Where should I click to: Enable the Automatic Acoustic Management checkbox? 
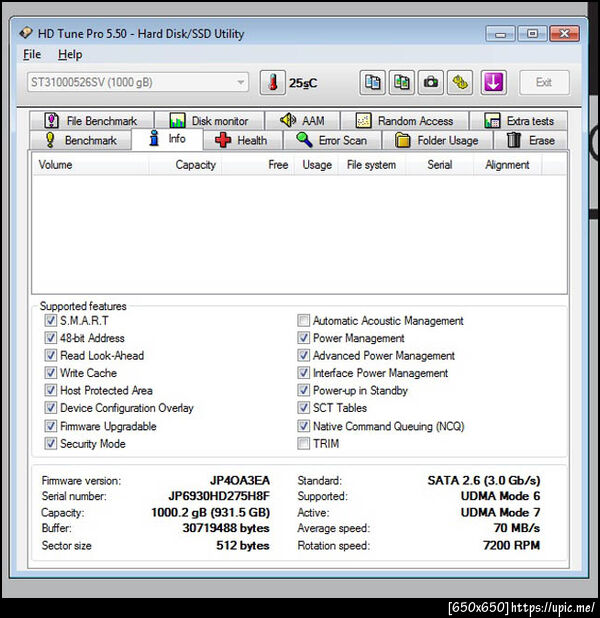coord(304,320)
